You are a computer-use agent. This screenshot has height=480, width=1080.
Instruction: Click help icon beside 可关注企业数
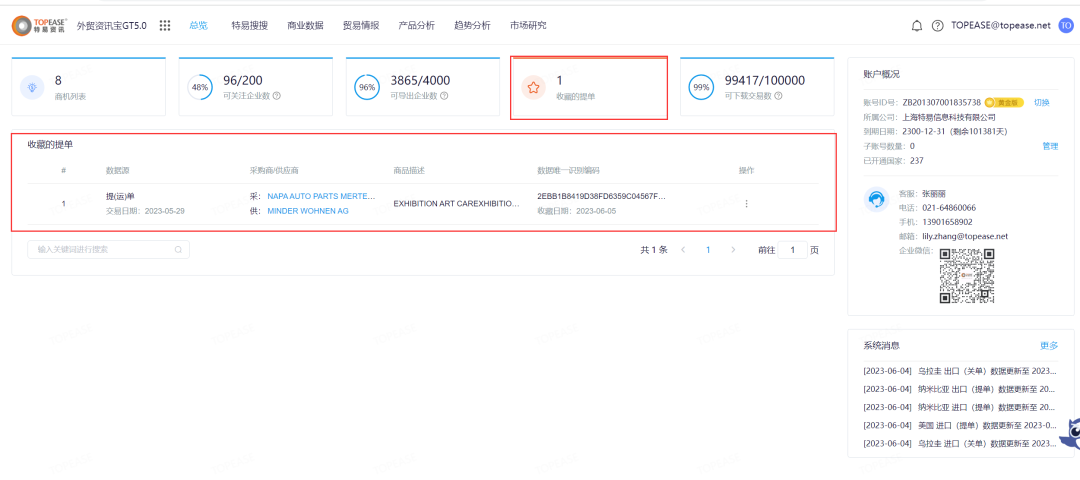click(x=277, y=96)
